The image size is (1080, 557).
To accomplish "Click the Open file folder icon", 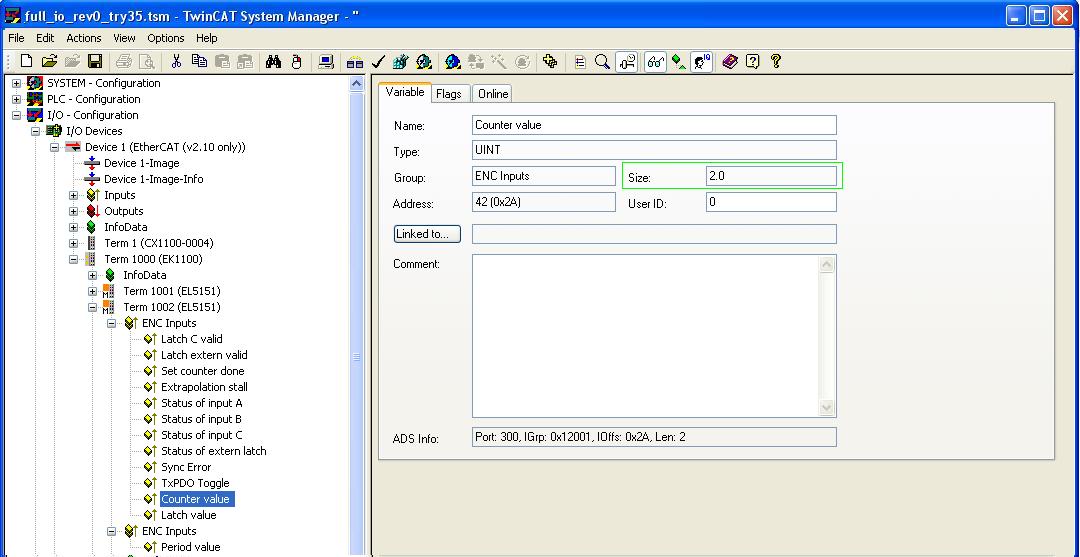I will pyautogui.click(x=49, y=61).
